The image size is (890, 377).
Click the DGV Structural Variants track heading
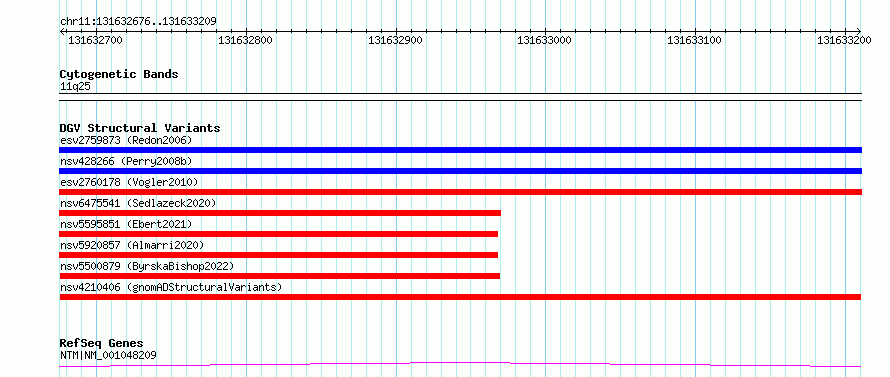point(140,128)
